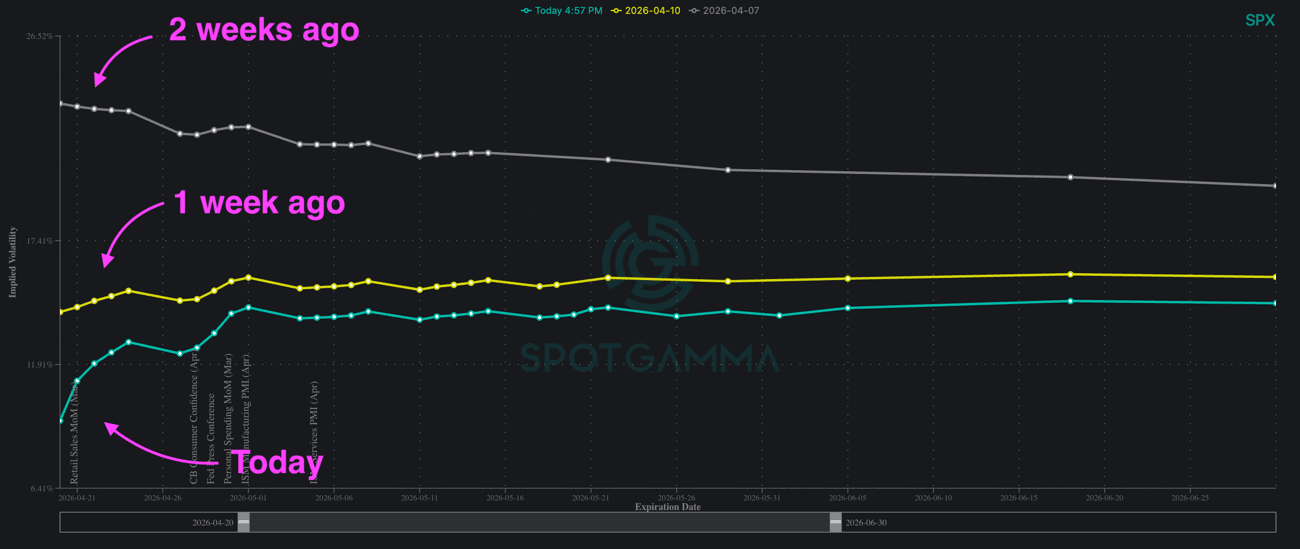Click the left range slider handle at 2026-04-20
1300x549 pixels.
tap(243, 522)
